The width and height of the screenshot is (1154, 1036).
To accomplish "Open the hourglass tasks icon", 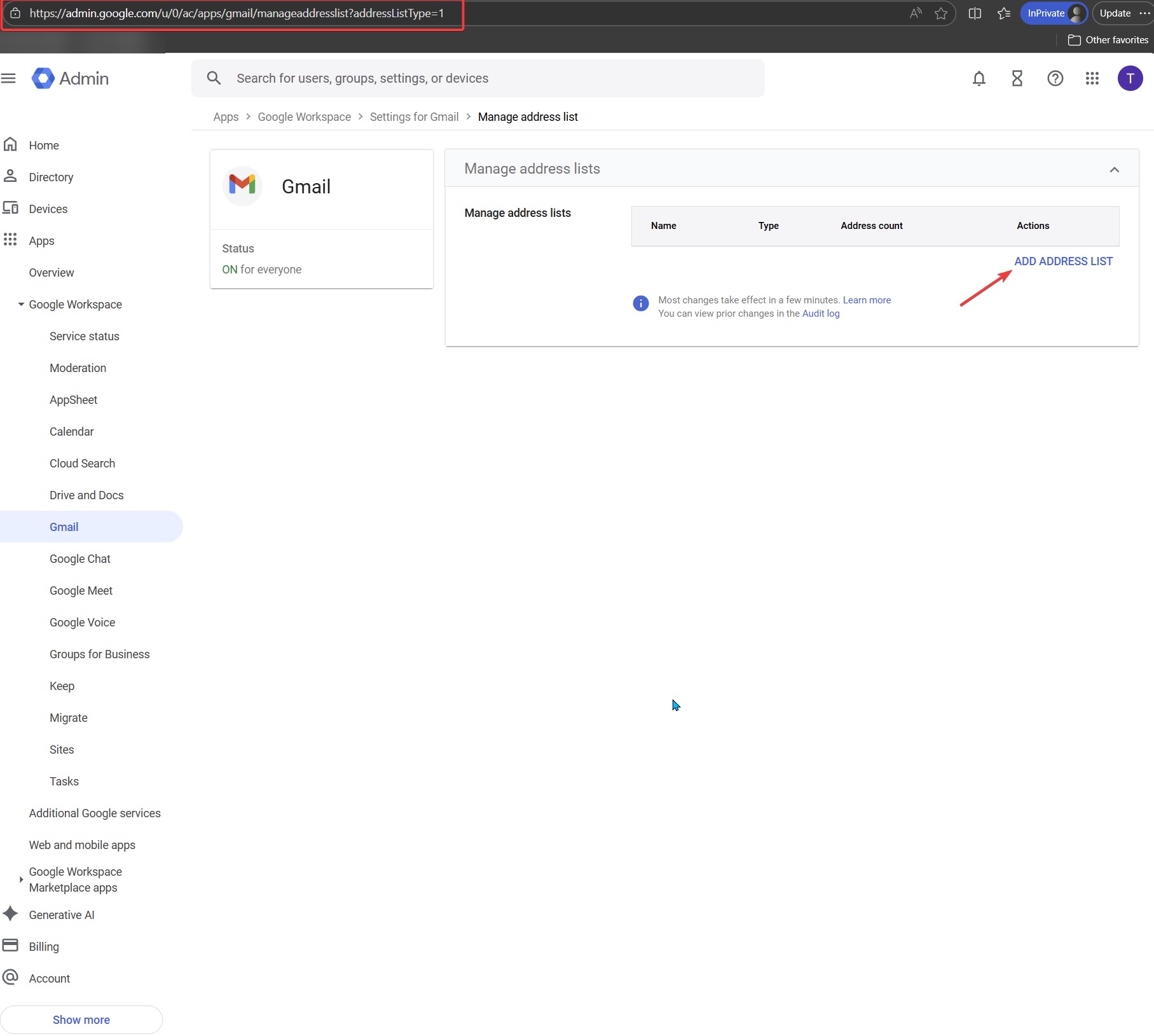I will [x=1017, y=78].
